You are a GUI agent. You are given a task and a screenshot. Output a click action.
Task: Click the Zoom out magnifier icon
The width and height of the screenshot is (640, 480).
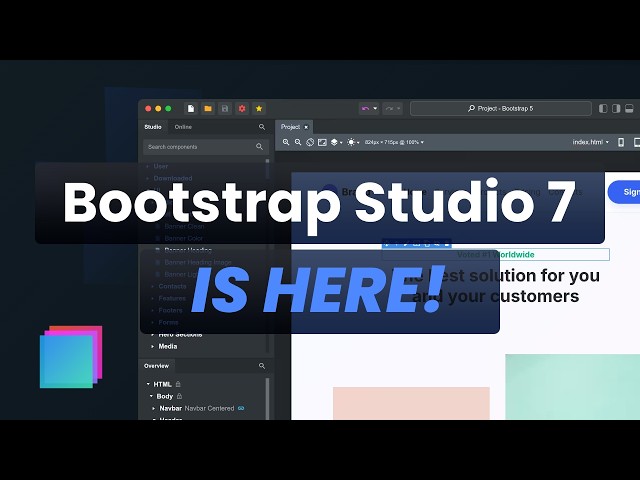click(x=298, y=142)
